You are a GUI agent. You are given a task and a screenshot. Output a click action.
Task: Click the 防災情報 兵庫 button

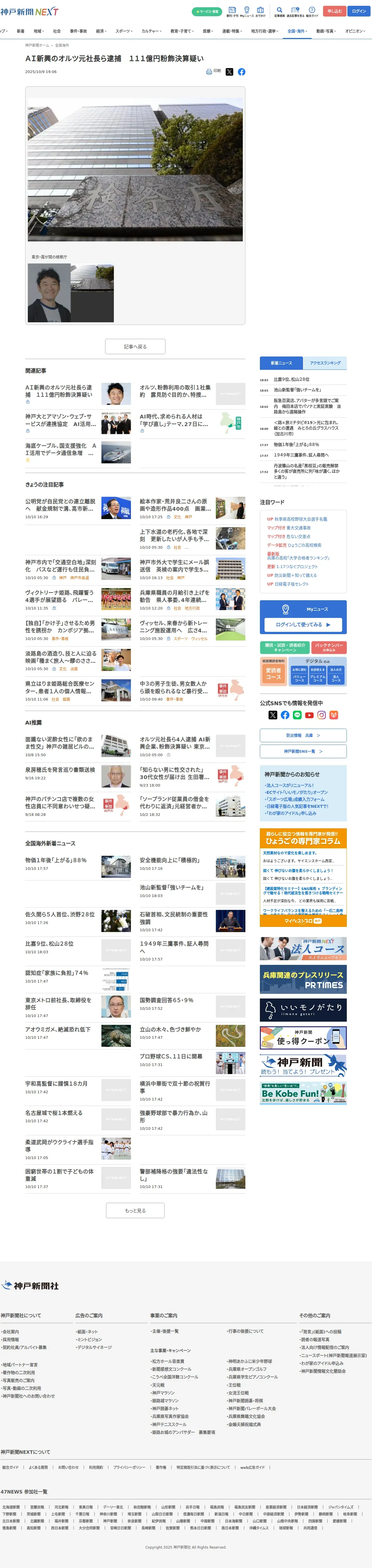(x=303, y=735)
